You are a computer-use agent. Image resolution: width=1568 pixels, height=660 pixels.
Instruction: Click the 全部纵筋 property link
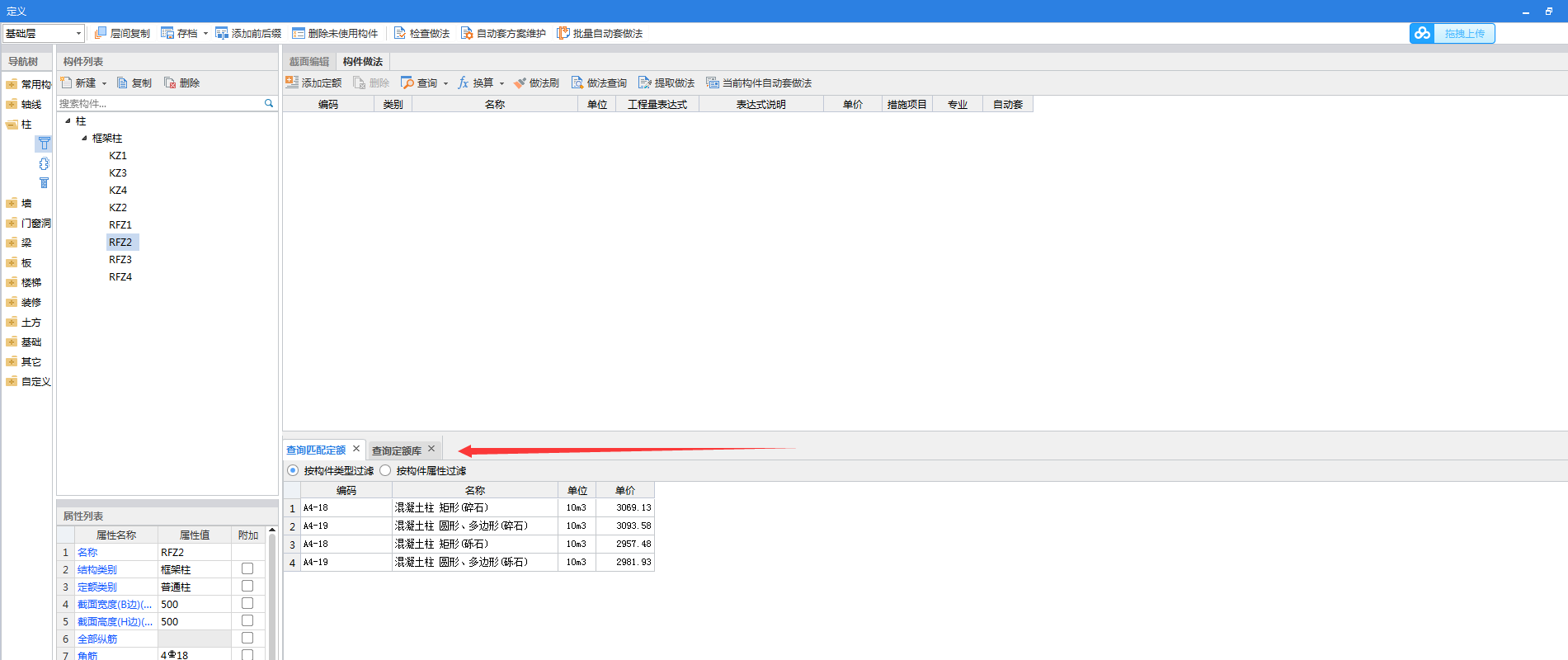pos(97,639)
